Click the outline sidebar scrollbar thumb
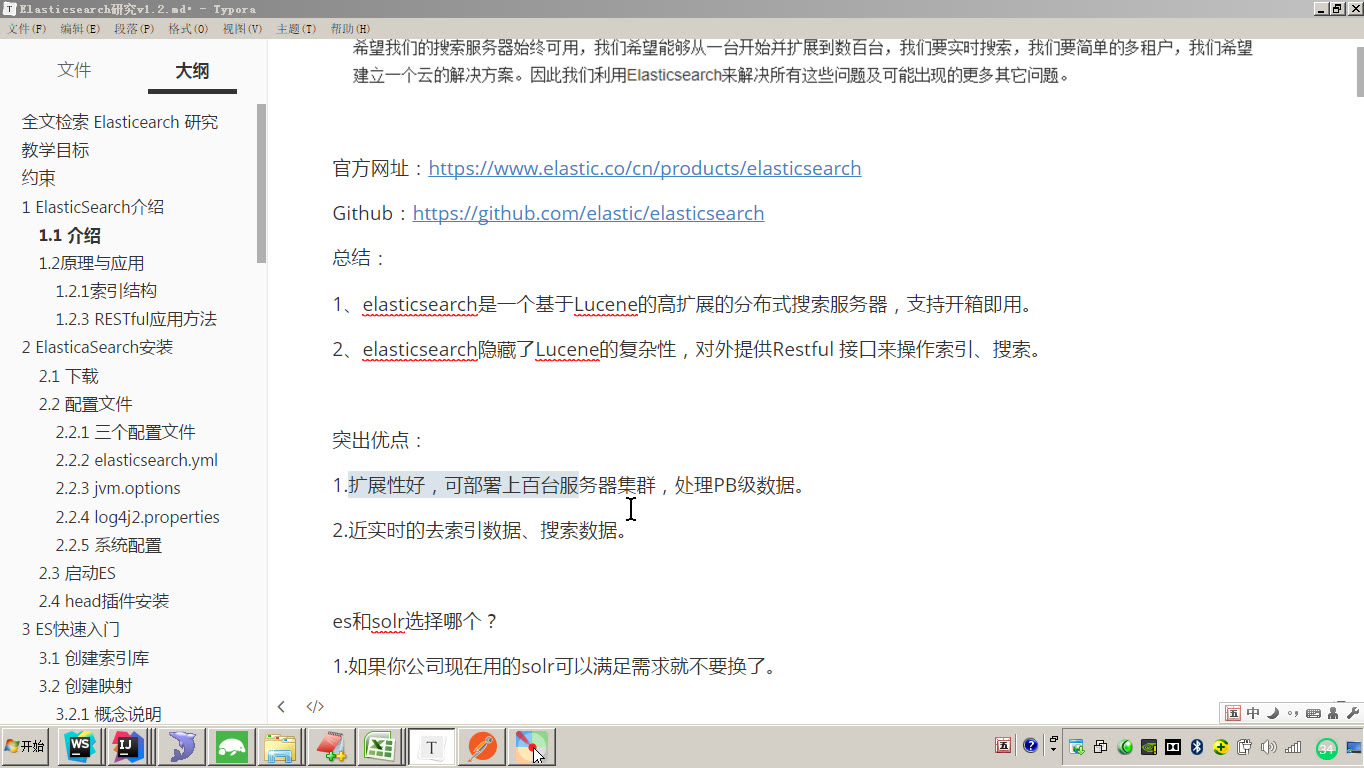Viewport: 1364px width, 768px height. coord(261,183)
